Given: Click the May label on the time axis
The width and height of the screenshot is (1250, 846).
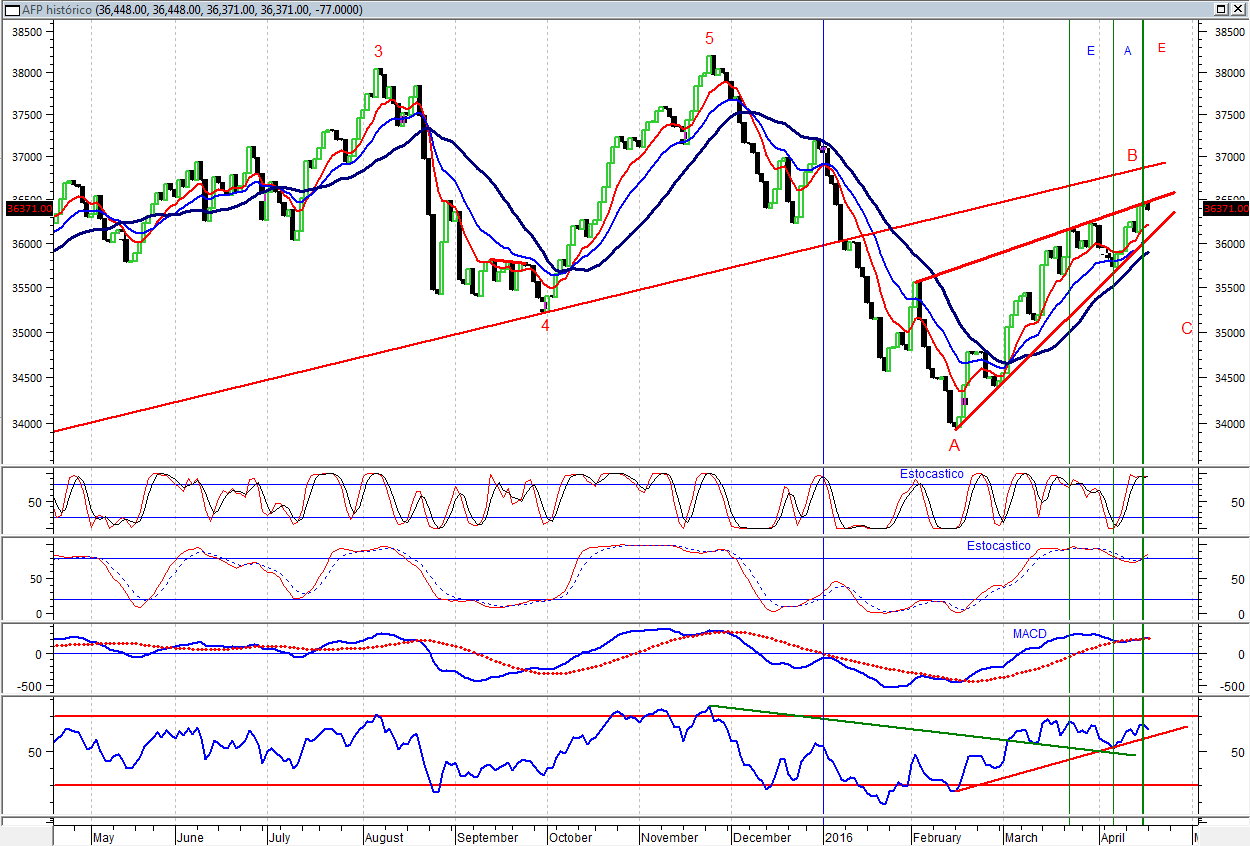Looking at the screenshot, I should pos(104,837).
